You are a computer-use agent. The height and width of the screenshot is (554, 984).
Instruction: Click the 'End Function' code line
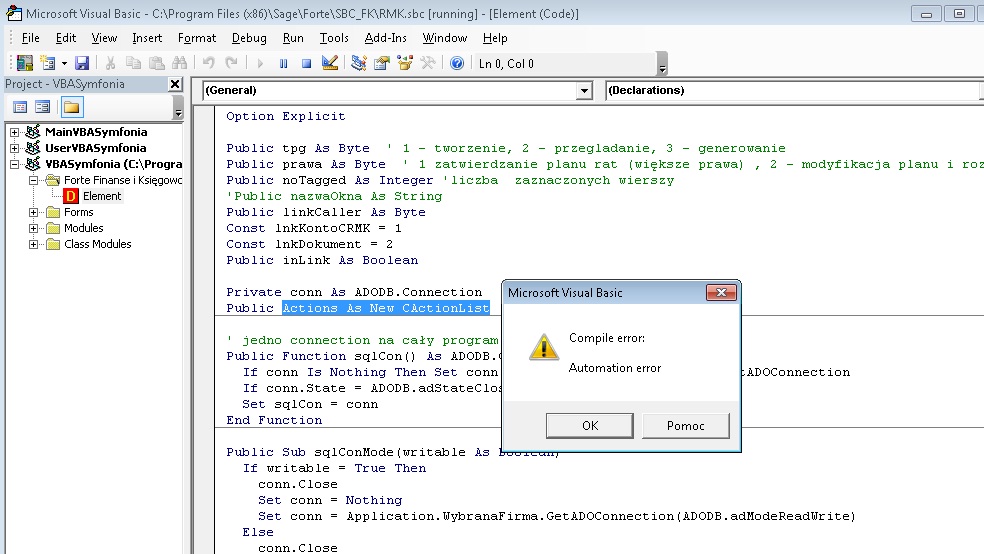tap(274, 420)
